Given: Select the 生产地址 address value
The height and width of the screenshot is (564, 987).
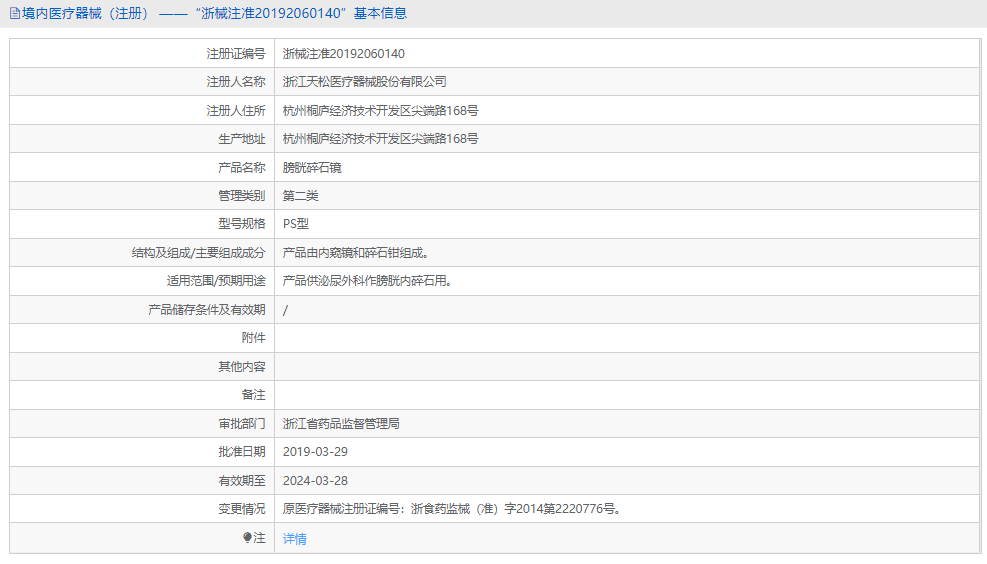Looking at the screenshot, I should [x=380, y=138].
